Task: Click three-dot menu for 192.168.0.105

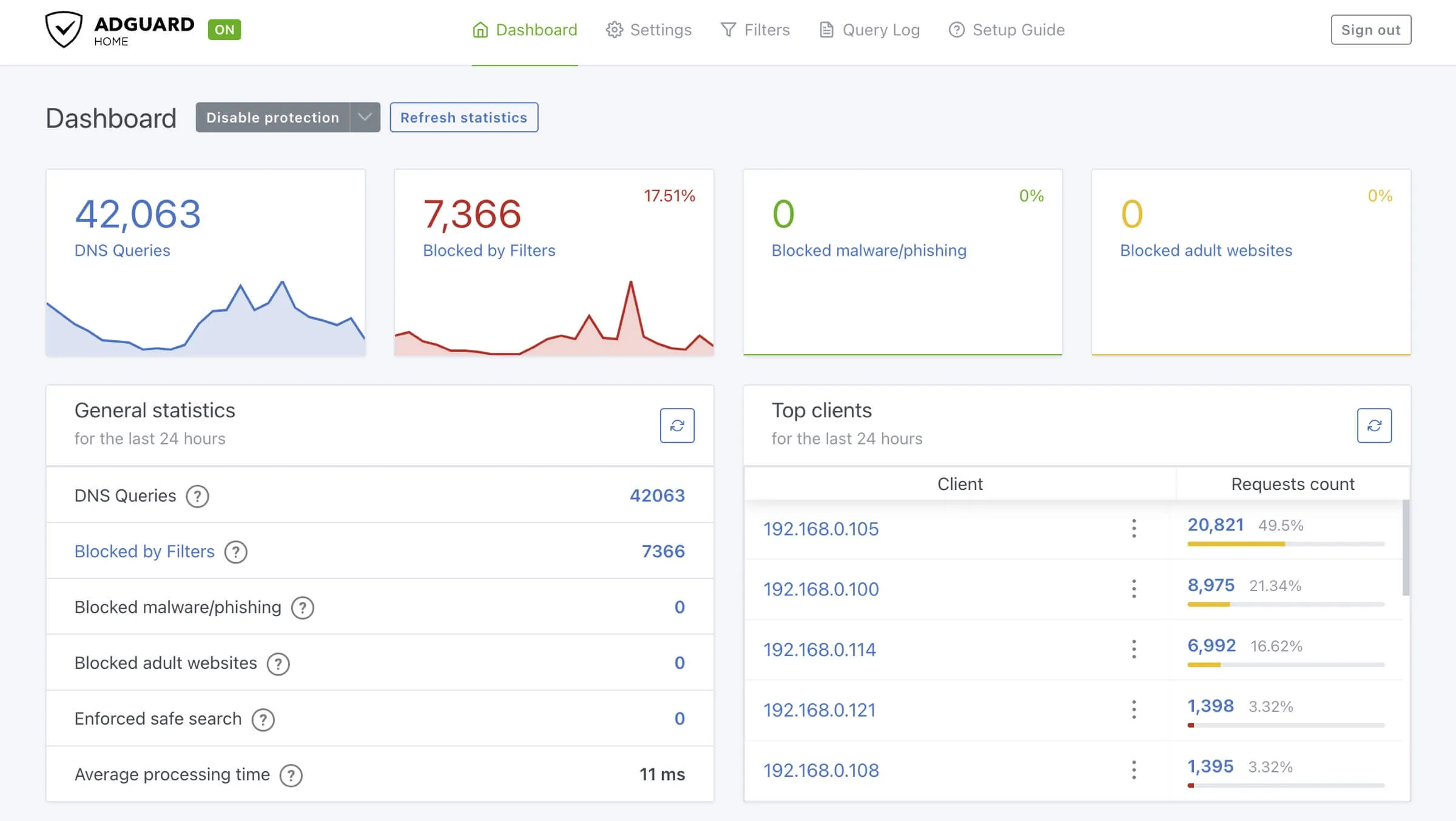Action: (1134, 527)
